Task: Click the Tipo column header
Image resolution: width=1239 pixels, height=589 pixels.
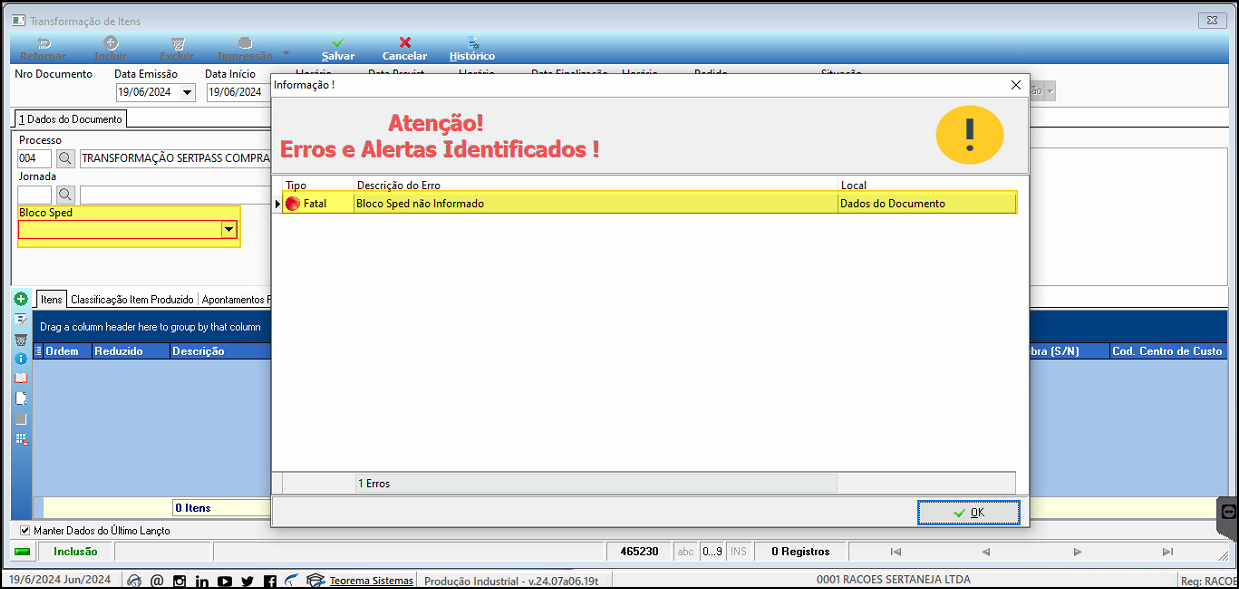Action: [x=318, y=185]
